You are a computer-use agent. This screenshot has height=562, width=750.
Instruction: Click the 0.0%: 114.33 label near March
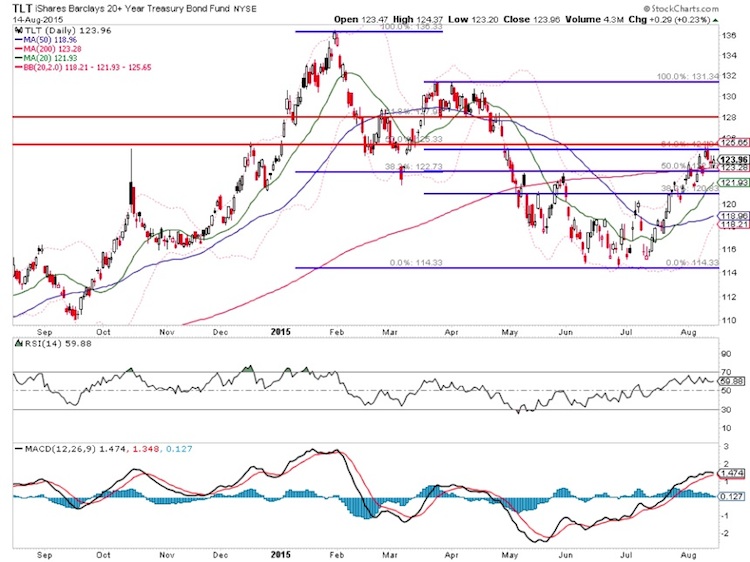pyautogui.click(x=416, y=263)
